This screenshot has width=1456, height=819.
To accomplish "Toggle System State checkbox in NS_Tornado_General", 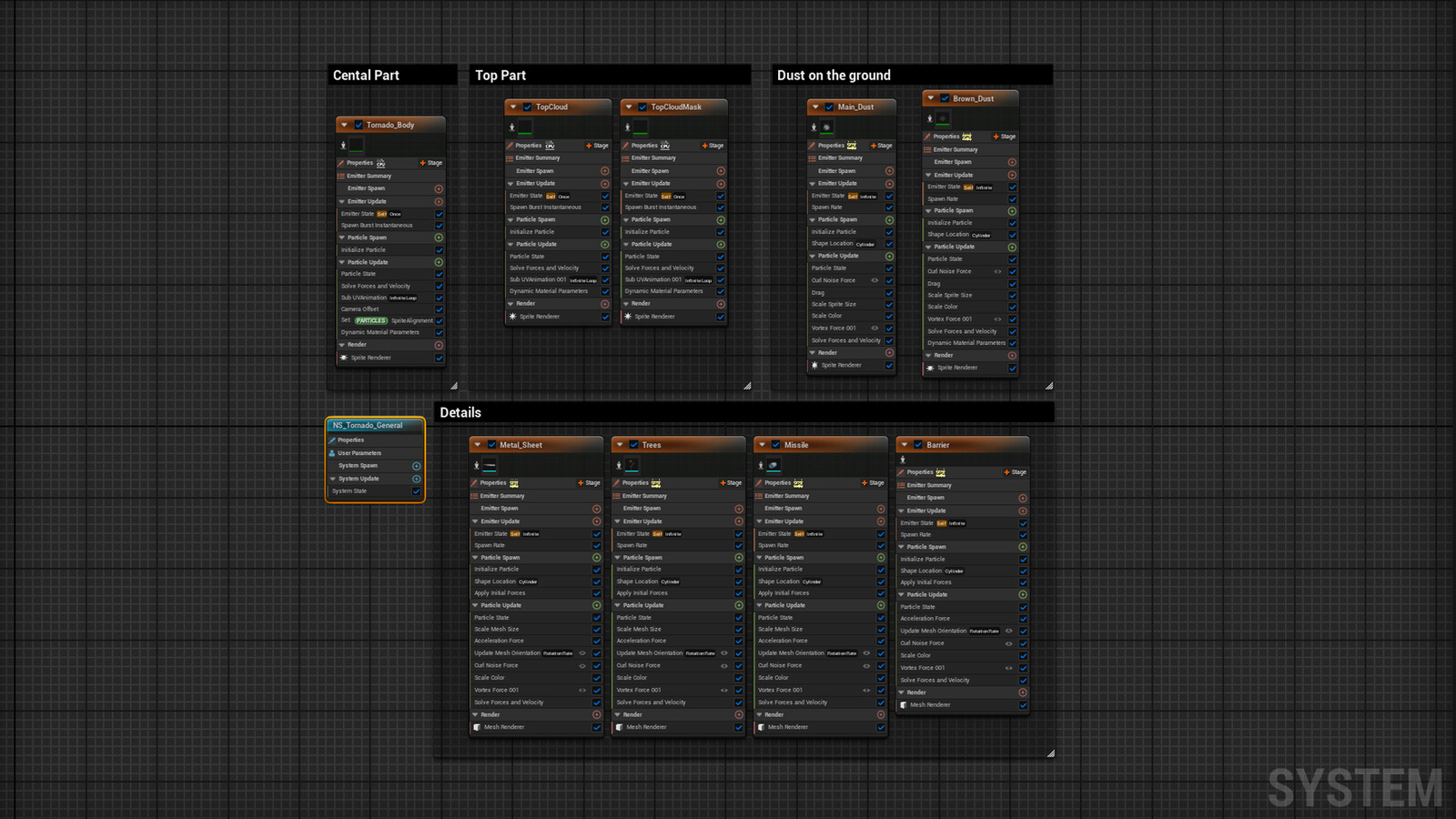I will [417, 491].
